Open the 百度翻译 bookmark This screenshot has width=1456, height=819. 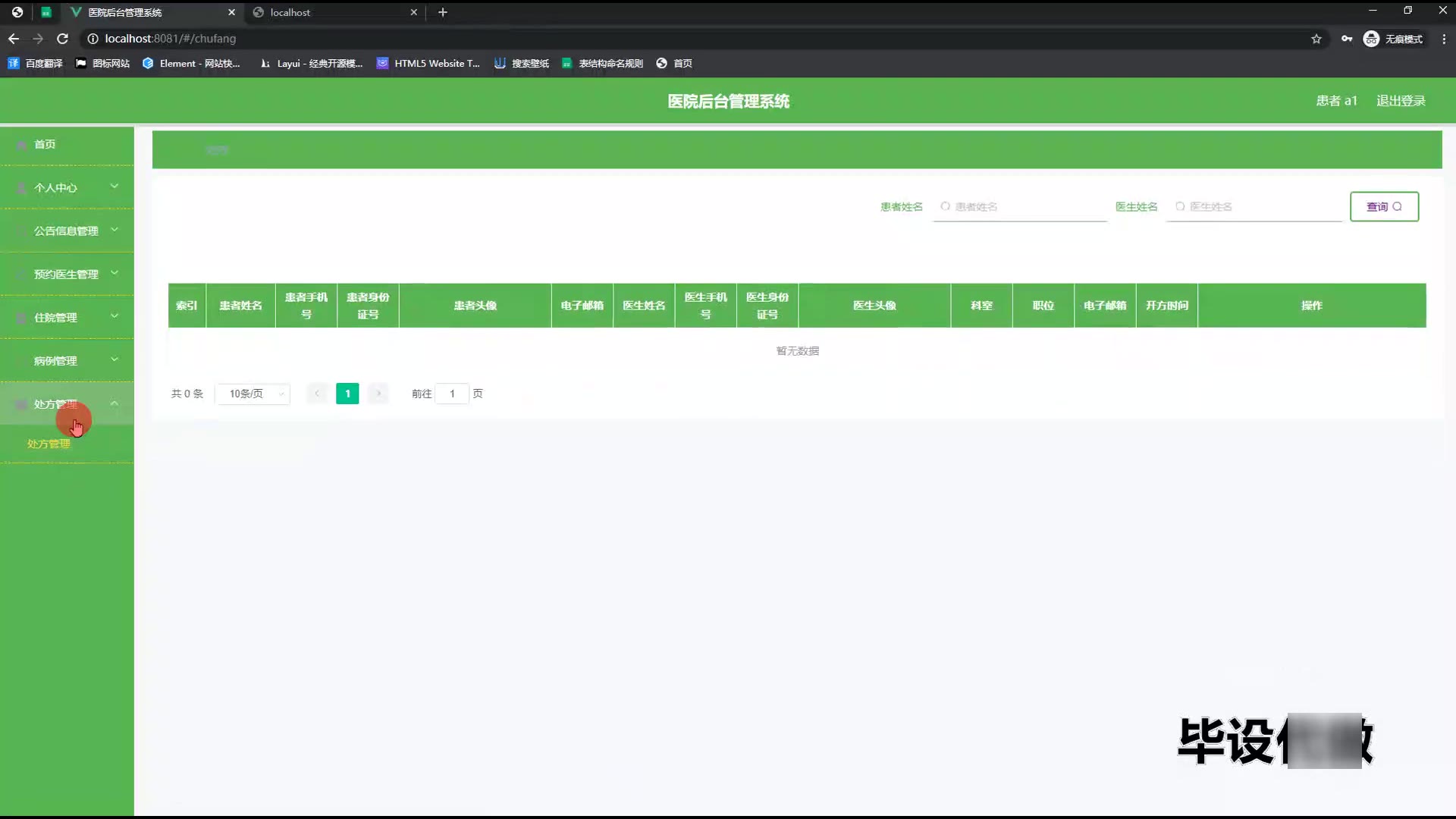point(35,63)
